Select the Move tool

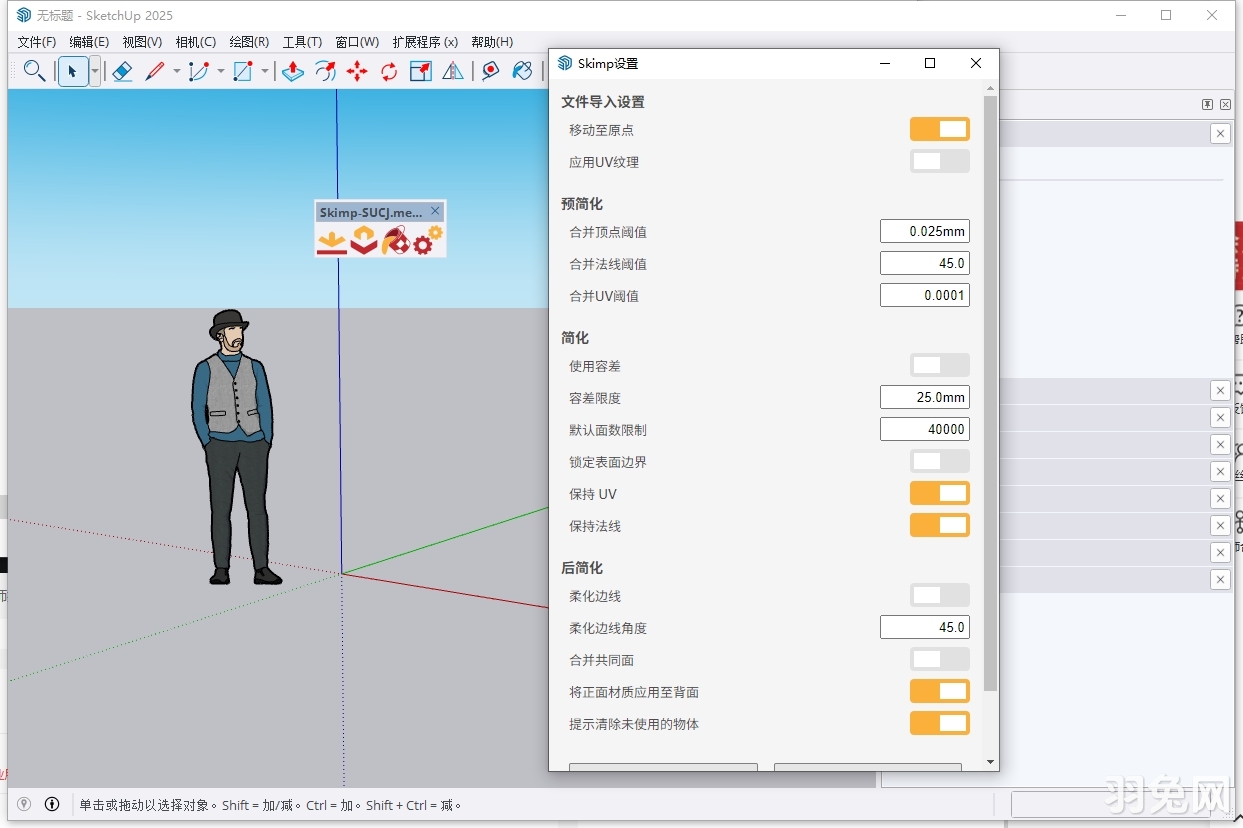pos(357,71)
